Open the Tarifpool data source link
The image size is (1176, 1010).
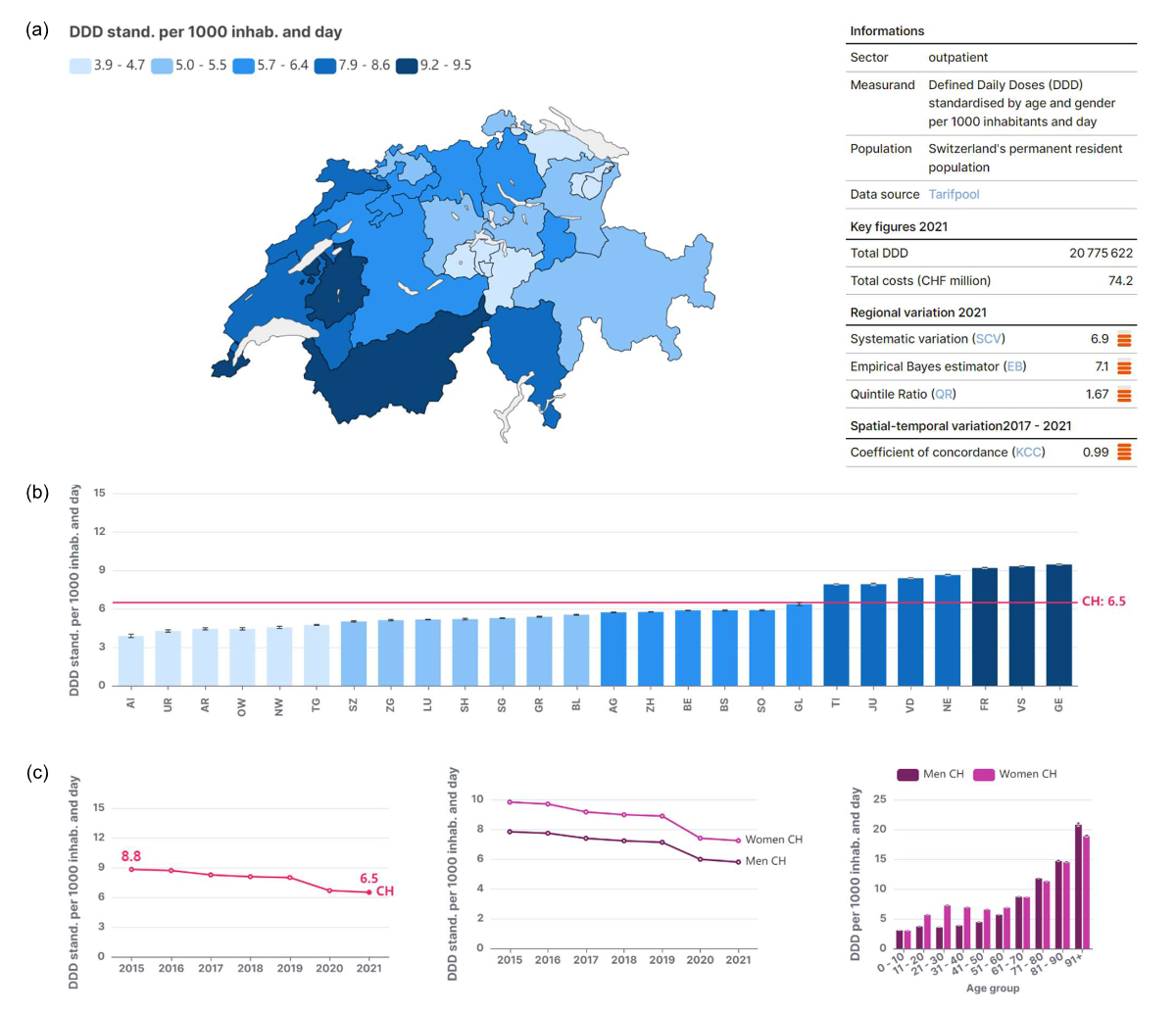click(x=954, y=194)
